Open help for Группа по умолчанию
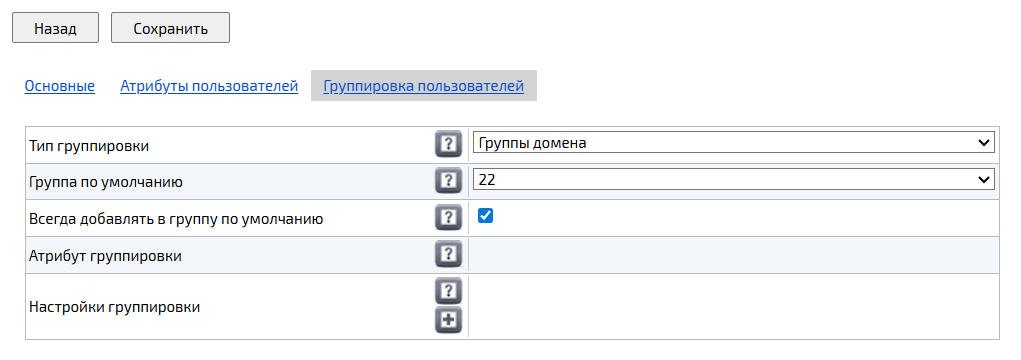Image resolution: width=1021 pixels, height=360 pixels. pos(448,181)
